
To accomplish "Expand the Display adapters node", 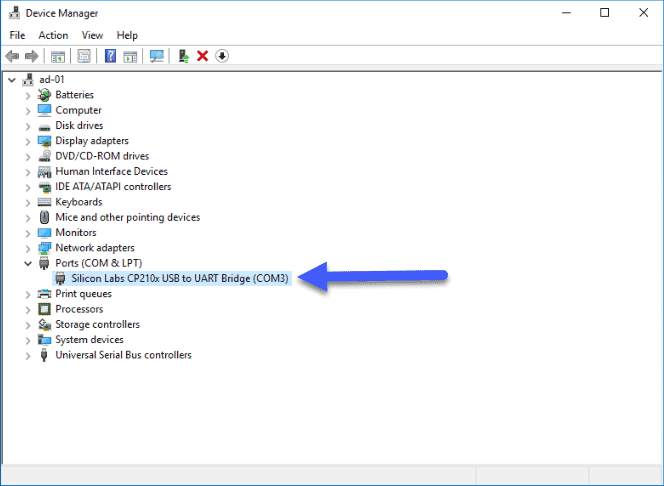I will coord(28,141).
